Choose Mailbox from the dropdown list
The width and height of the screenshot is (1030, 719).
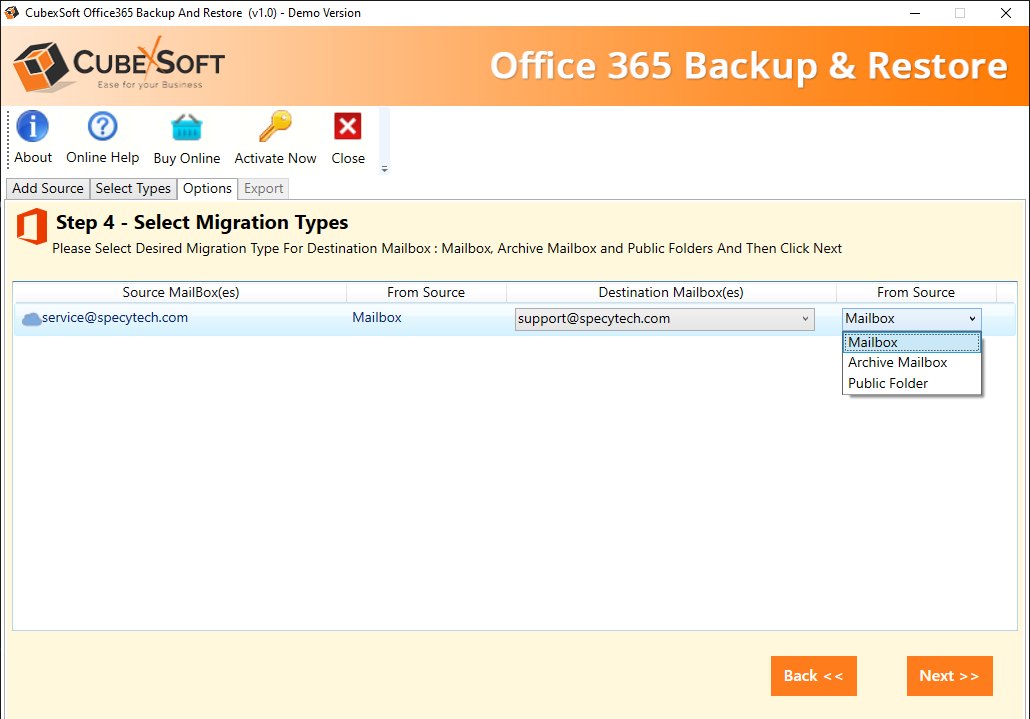[912, 342]
